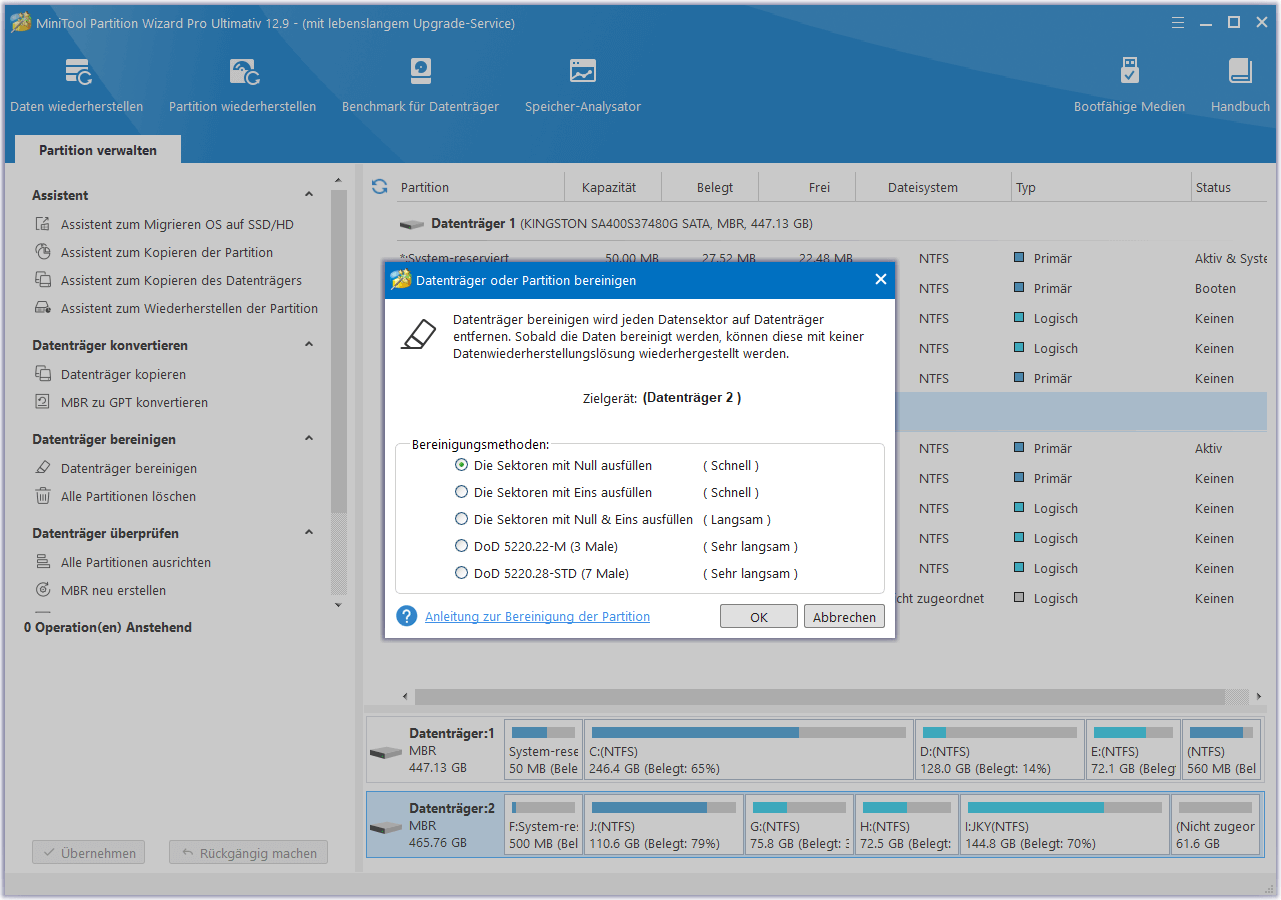The image size is (1281, 900).
Task: Collapse the Assistent section
Action: click(x=309, y=195)
